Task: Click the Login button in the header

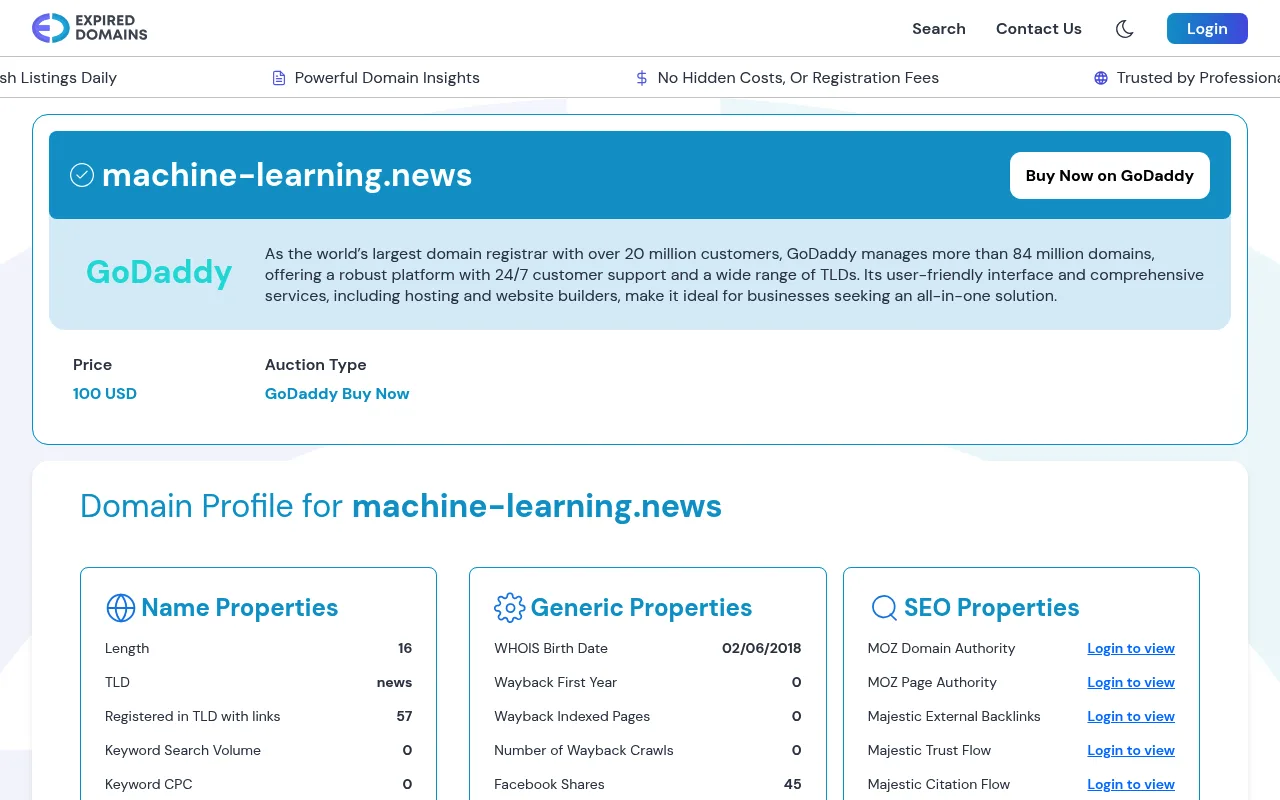Action: click(1207, 29)
